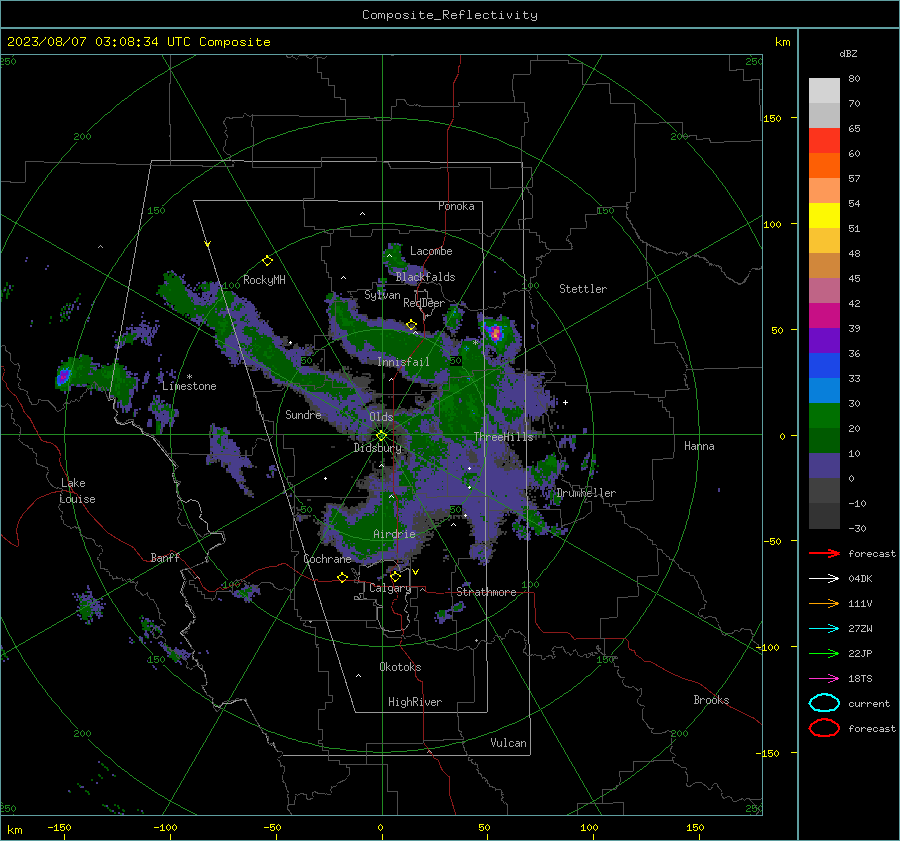Click the red forecast ellipse legend icon
This screenshot has height=841, width=900.
click(x=824, y=728)
